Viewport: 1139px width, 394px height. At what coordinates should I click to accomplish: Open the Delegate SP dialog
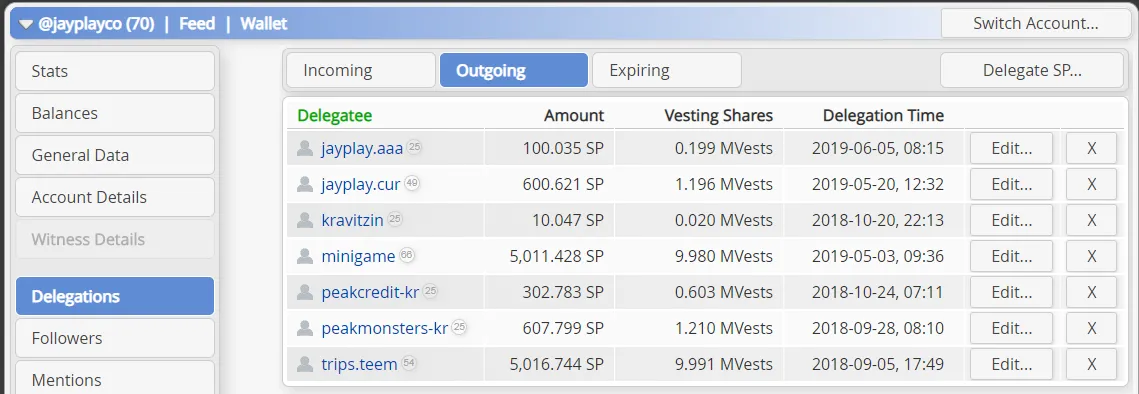1032,70
